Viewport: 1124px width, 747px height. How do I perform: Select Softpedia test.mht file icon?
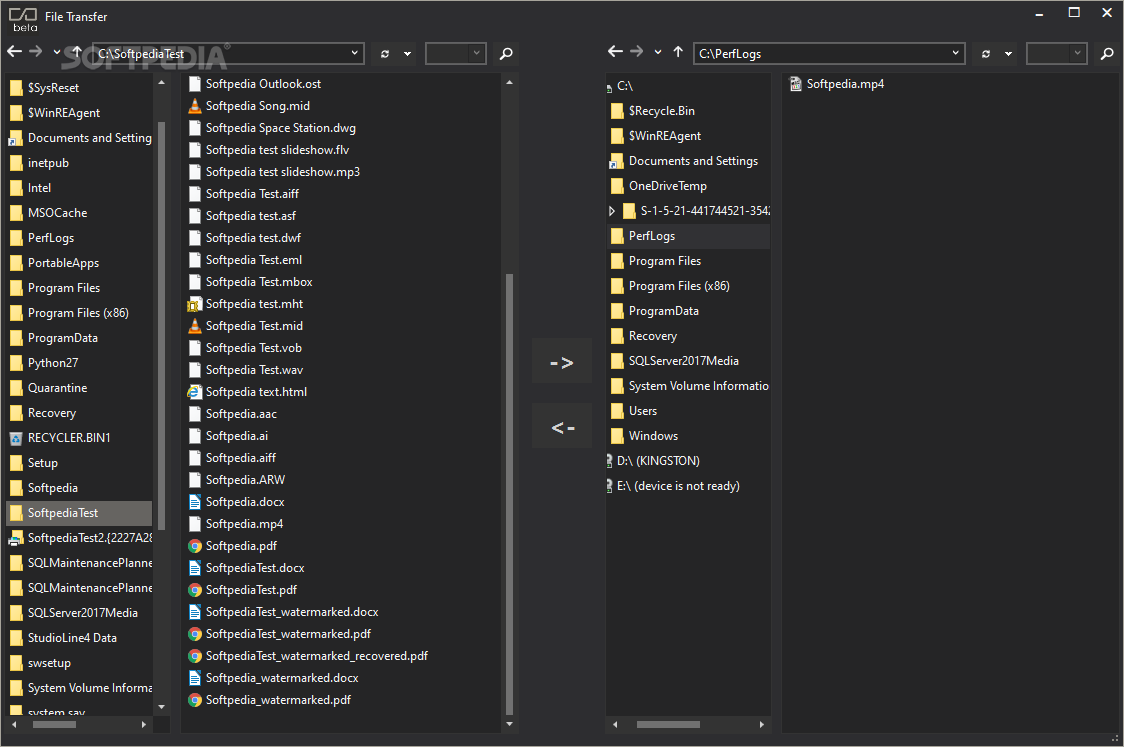point(194,305)
